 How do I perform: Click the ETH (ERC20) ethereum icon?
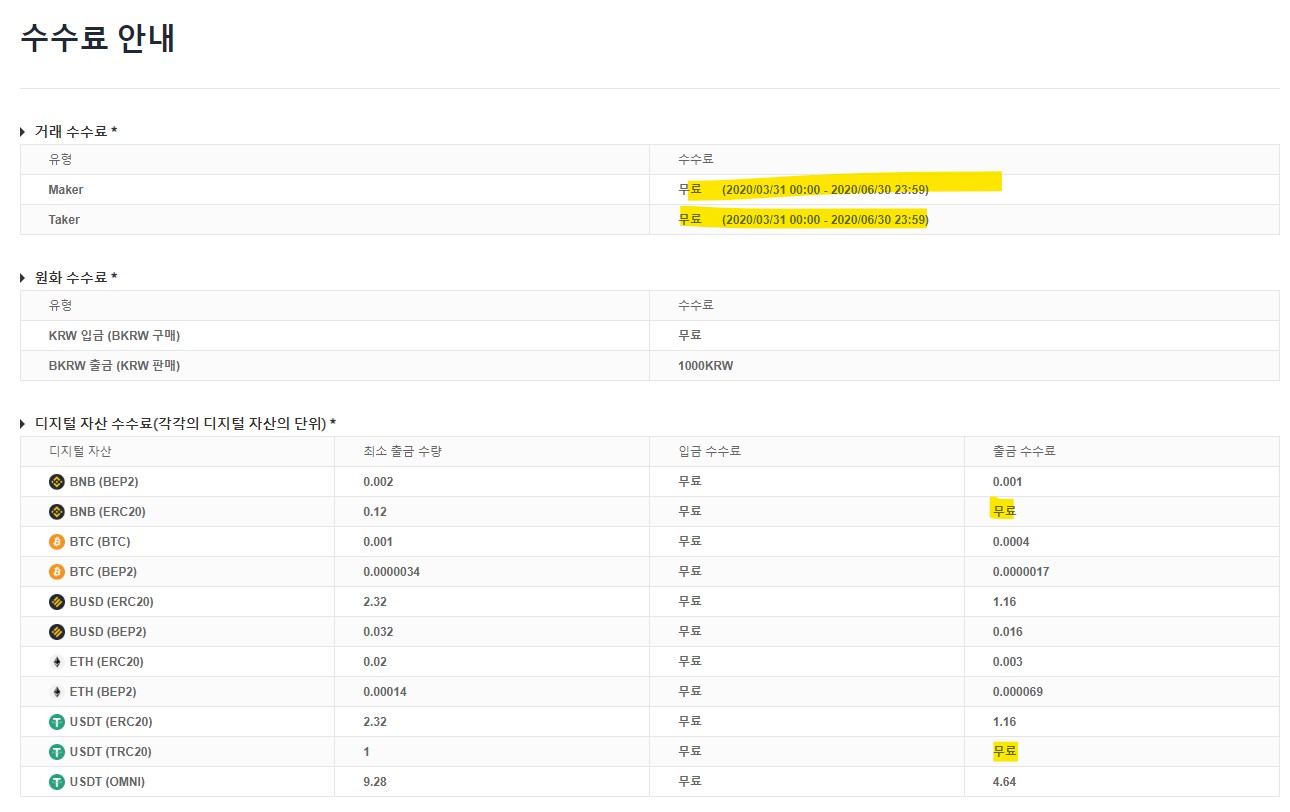point(57,661)
